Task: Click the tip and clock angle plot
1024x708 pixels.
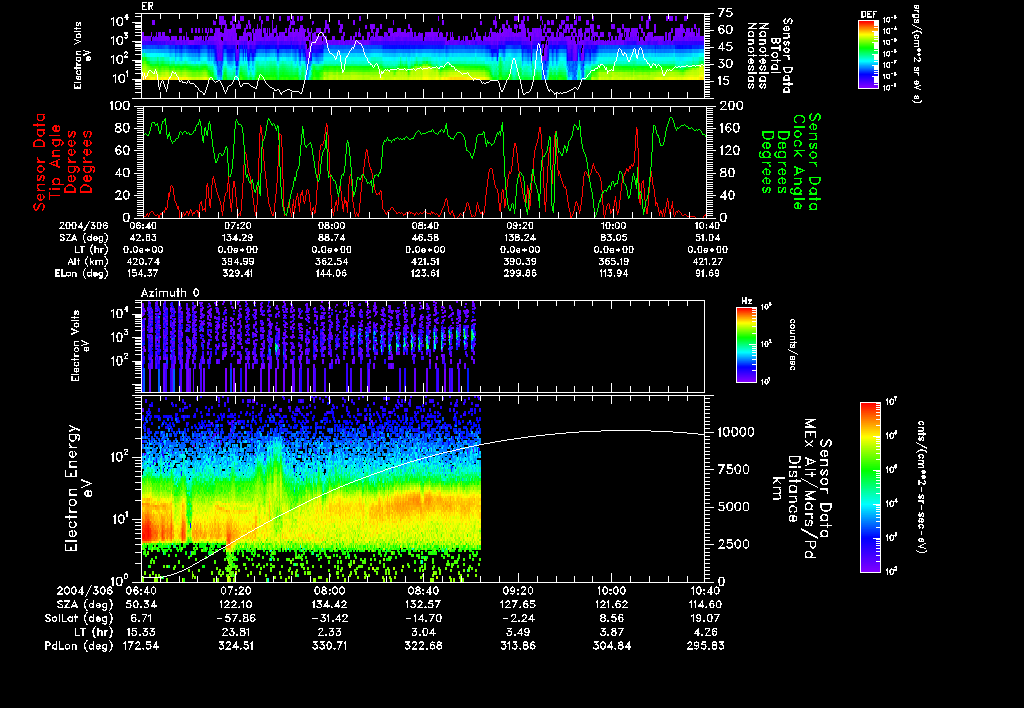Action: point(423,161)
